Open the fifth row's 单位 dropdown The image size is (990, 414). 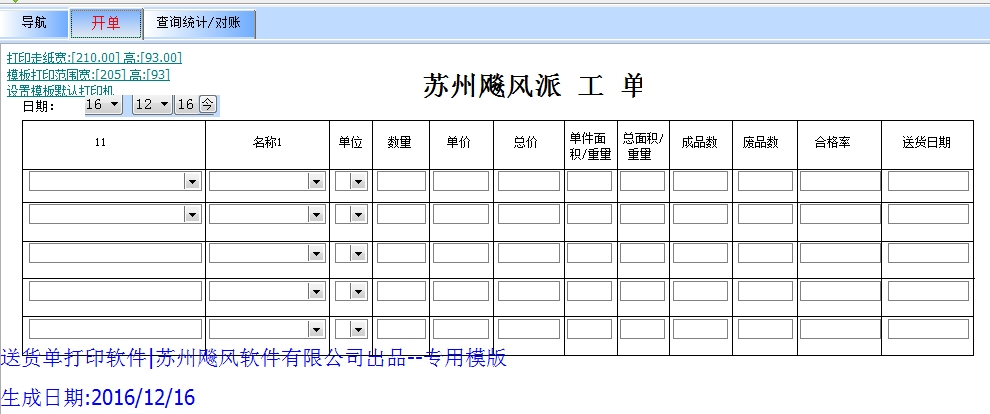[359, 329]
